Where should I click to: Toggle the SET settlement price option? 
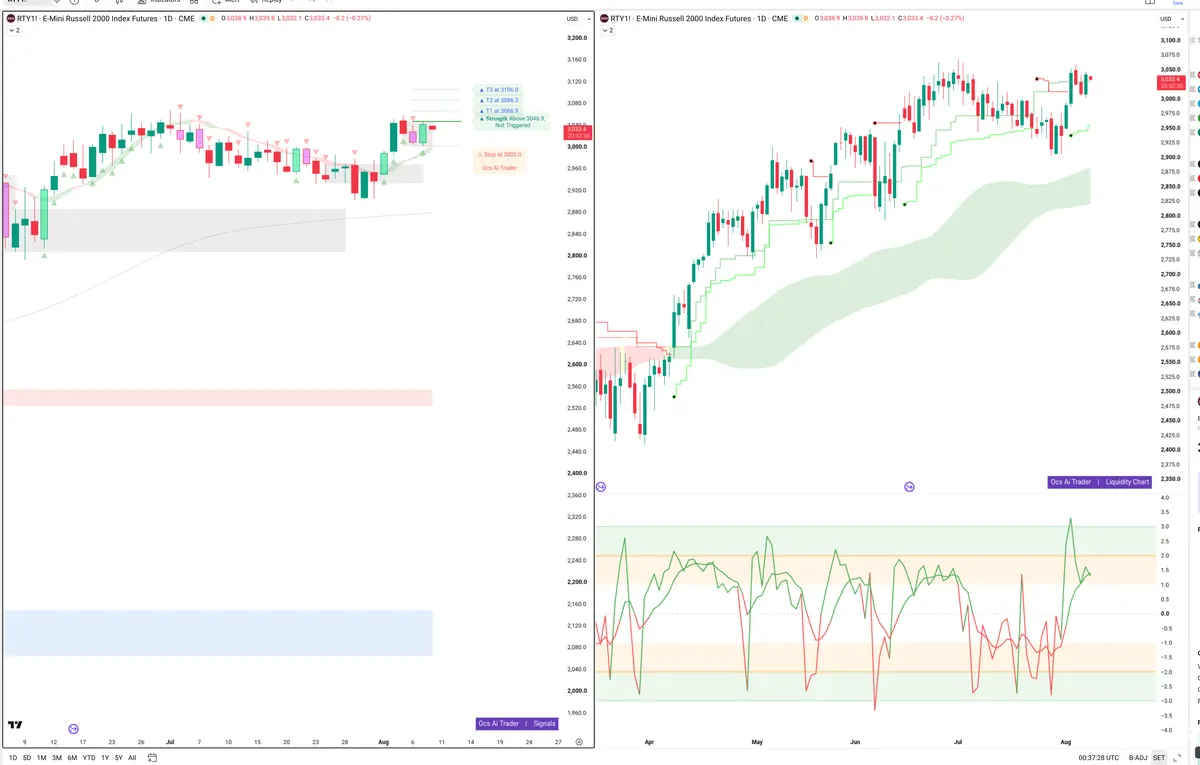pyautogui.click(x=1159, y=758)
